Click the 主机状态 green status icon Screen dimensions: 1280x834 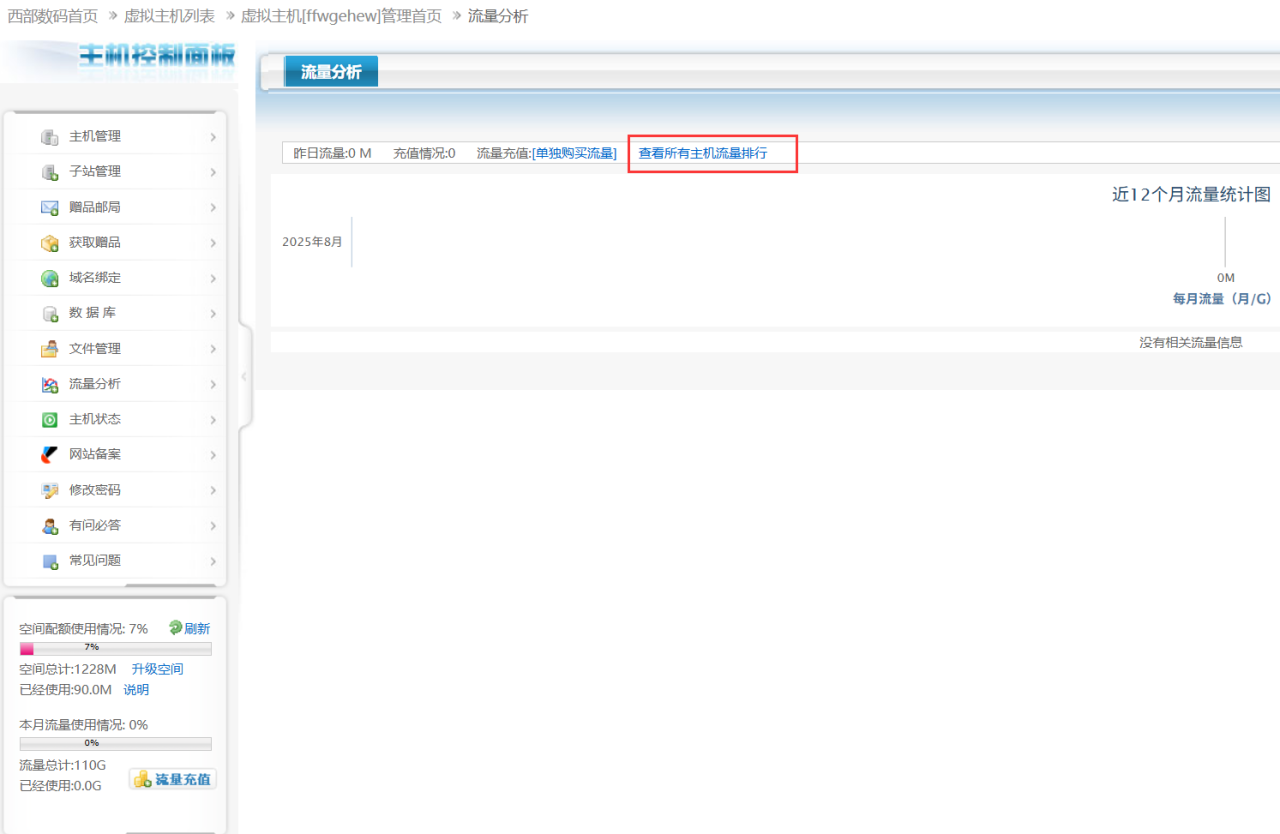click(49, 420)
